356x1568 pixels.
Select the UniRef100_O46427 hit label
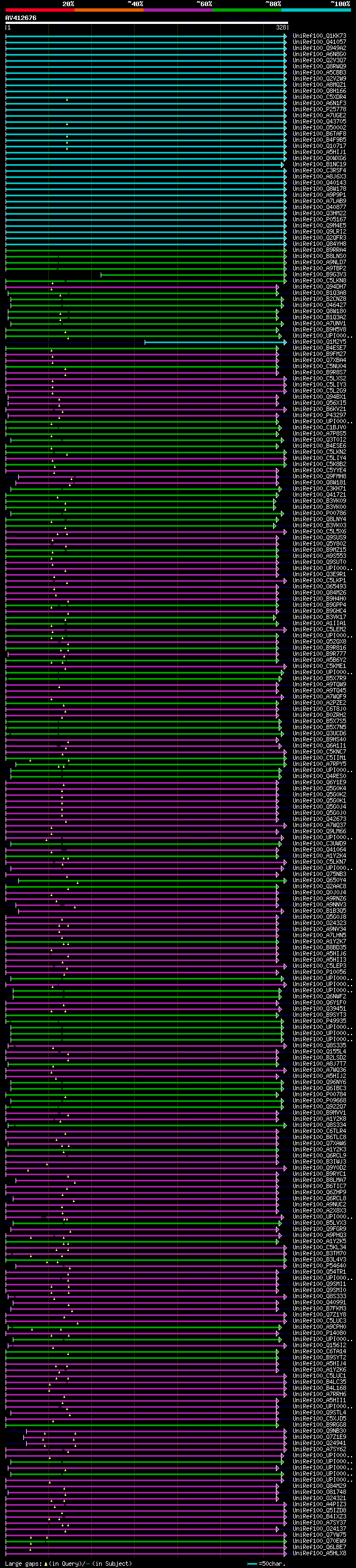tap(319, 305)
